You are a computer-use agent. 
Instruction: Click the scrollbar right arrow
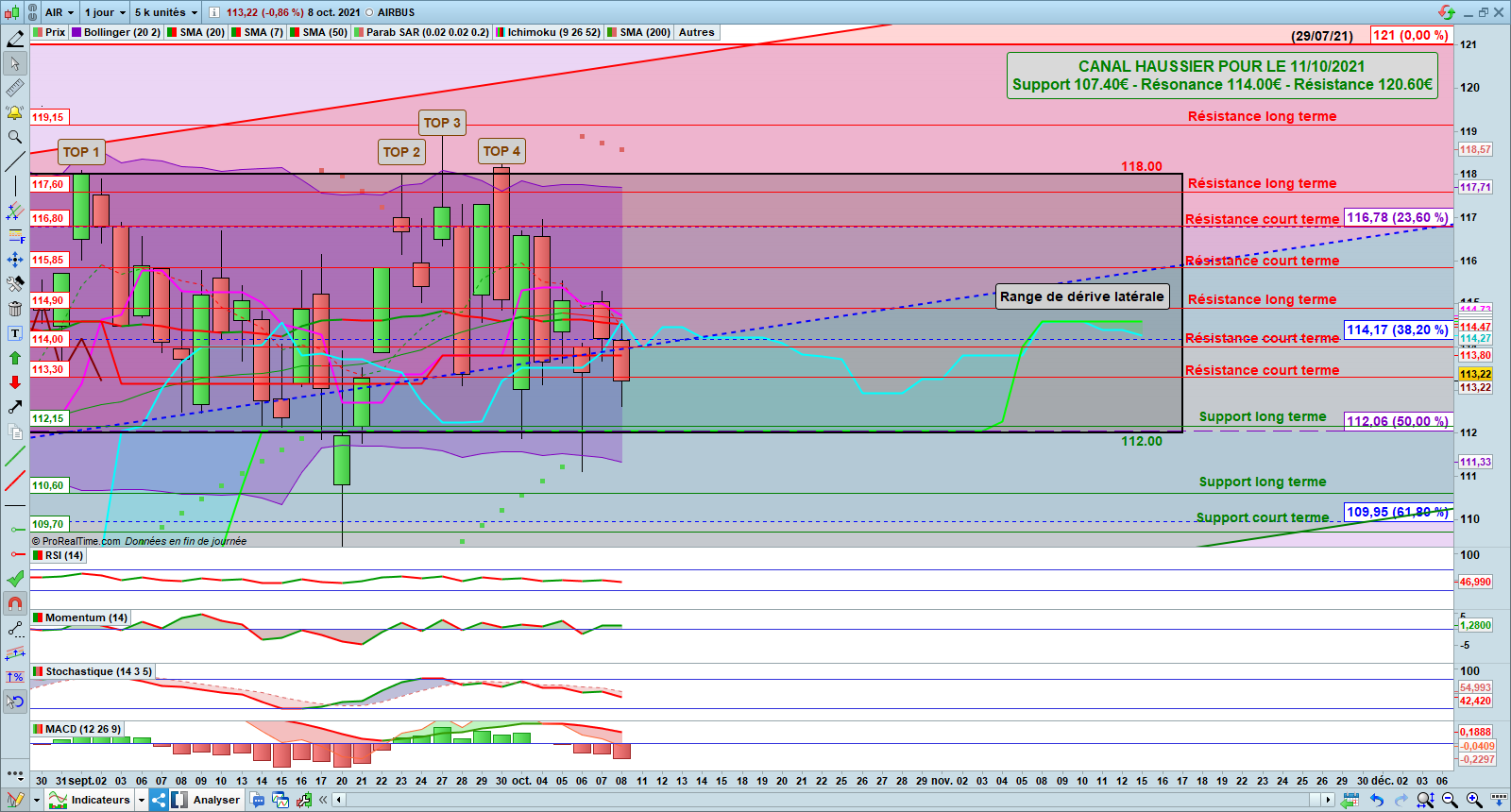[x=1328, y=800]
